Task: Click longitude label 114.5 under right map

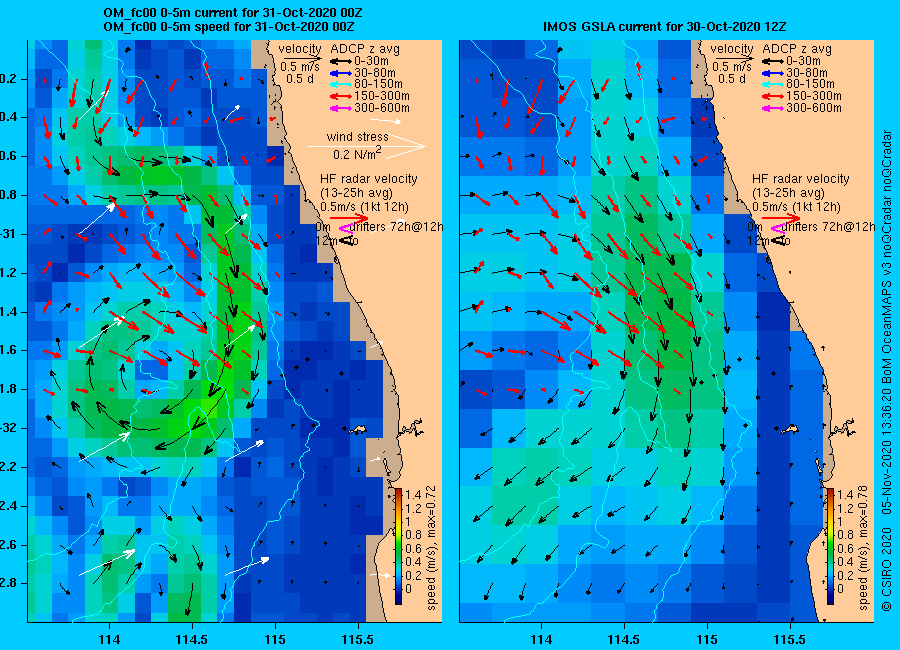Action: point(624,639)
